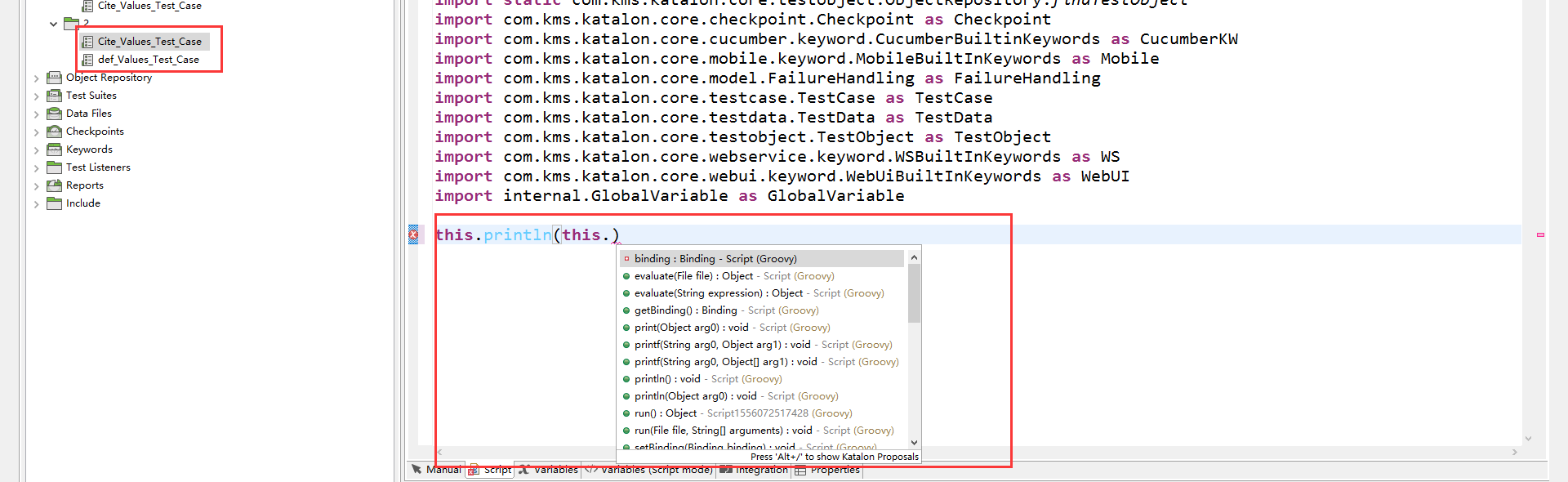Click the MobileBuiltInKeywords import line
This screenshot has height=482, width=1568.
796,59
